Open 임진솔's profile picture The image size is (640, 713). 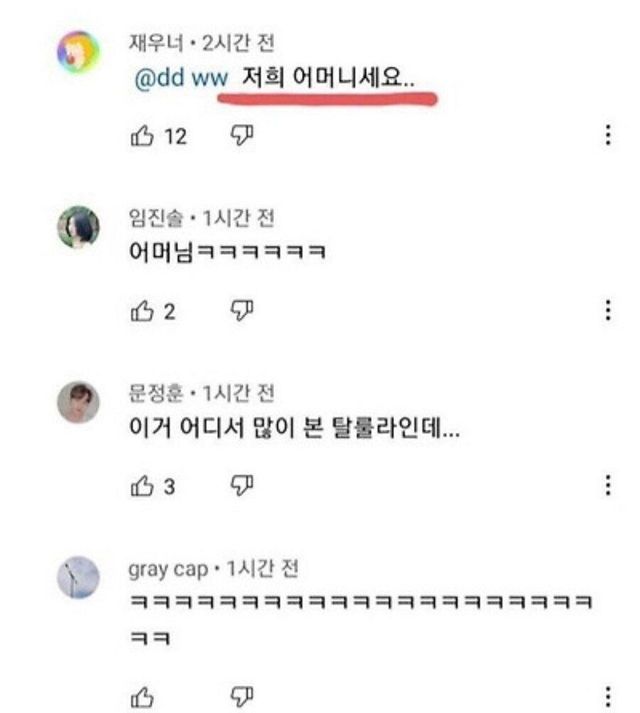click(x=78, y=227)
